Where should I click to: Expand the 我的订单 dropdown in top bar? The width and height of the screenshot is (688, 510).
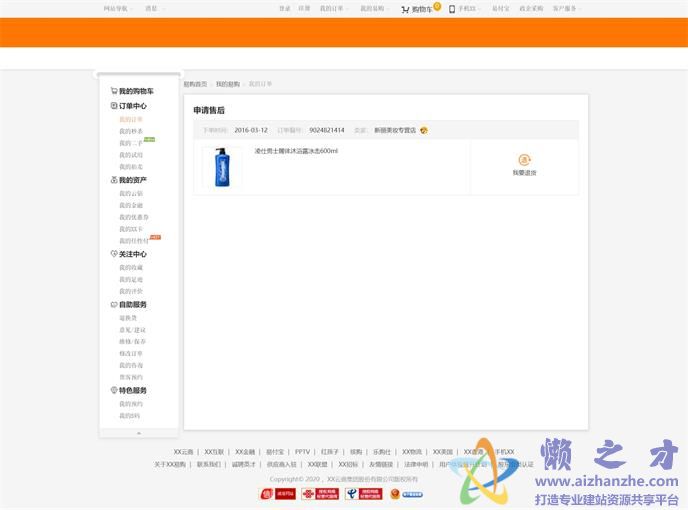[334, 8]
